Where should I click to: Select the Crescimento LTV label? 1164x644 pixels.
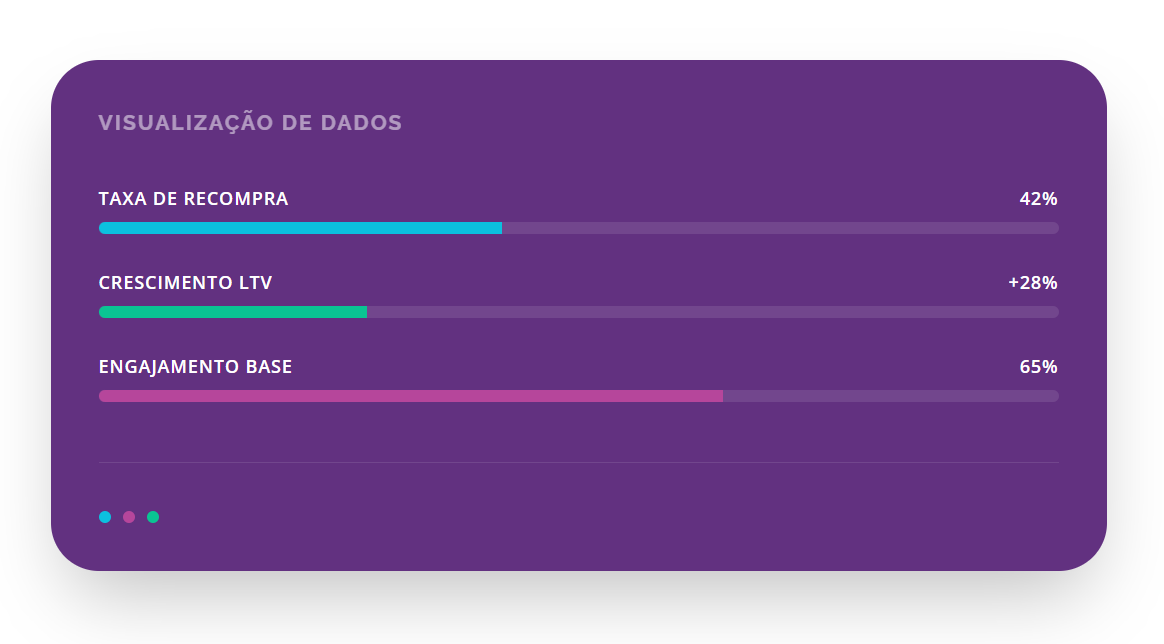pyautogui.click(x=184, y=282)
